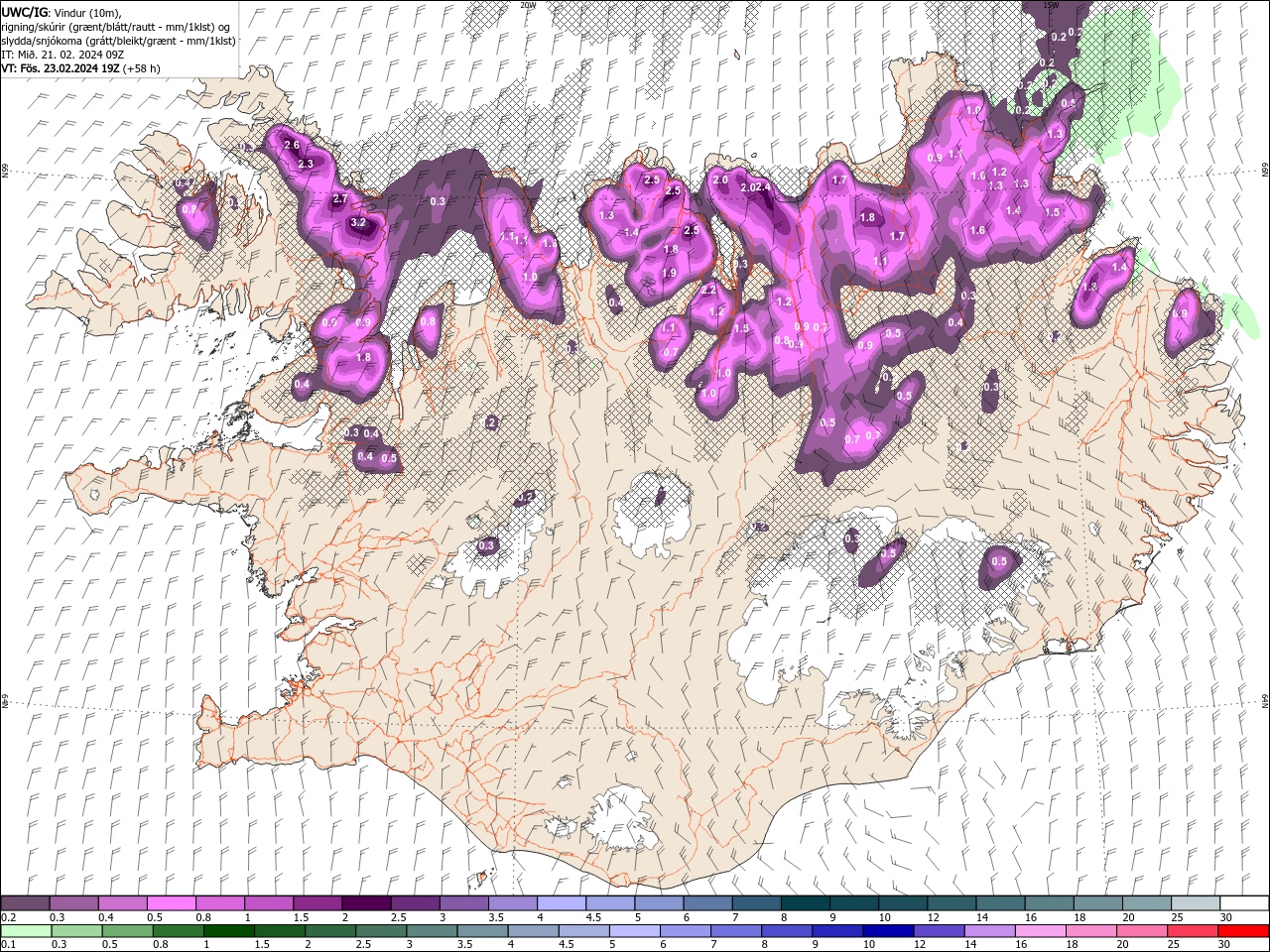
Task: Click the 2.3 precipitation value on the map
Action: pyautogui.click(x=306, y=164)
